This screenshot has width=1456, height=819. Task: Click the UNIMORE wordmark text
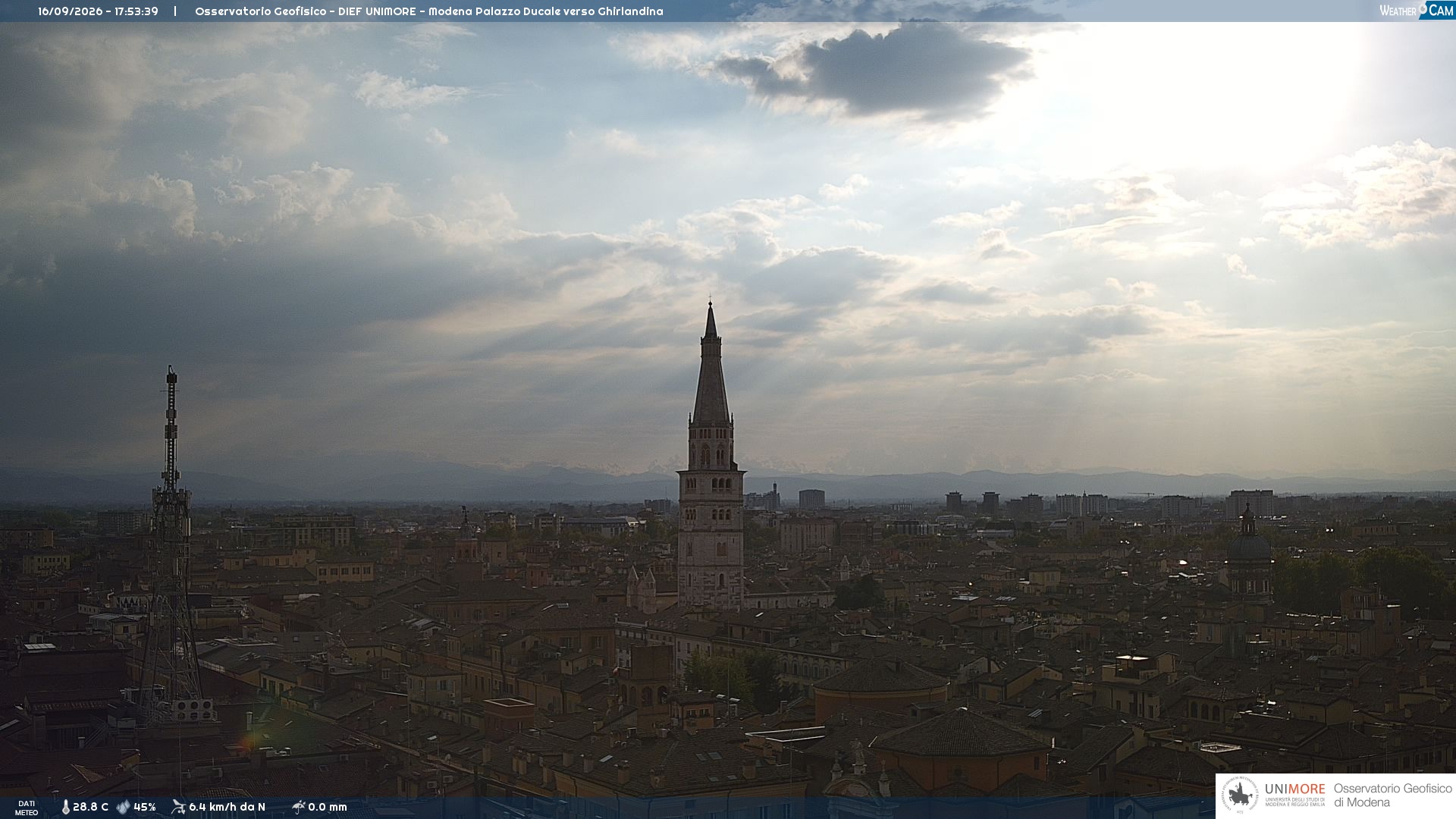tap(1294, 789)
